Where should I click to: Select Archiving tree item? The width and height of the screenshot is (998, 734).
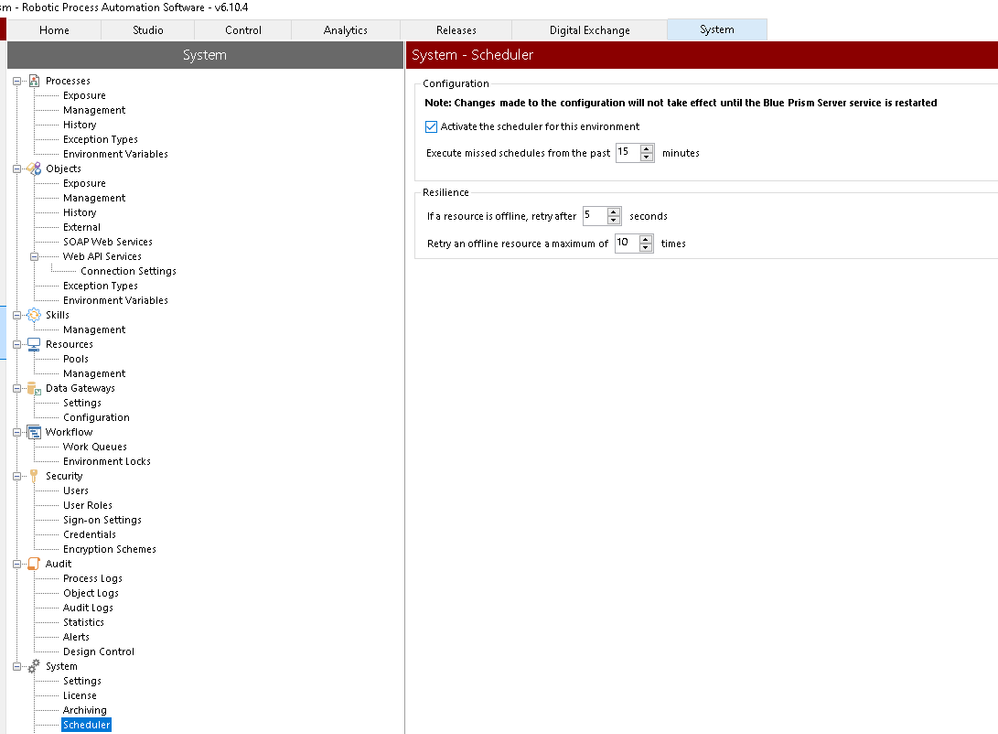(85, 710)
